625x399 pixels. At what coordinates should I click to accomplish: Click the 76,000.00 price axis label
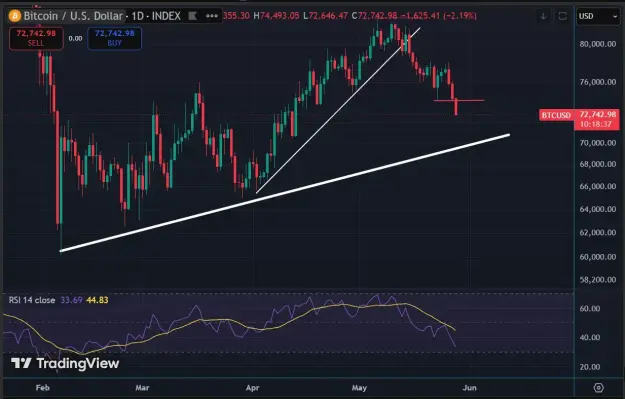pos(597,82)
